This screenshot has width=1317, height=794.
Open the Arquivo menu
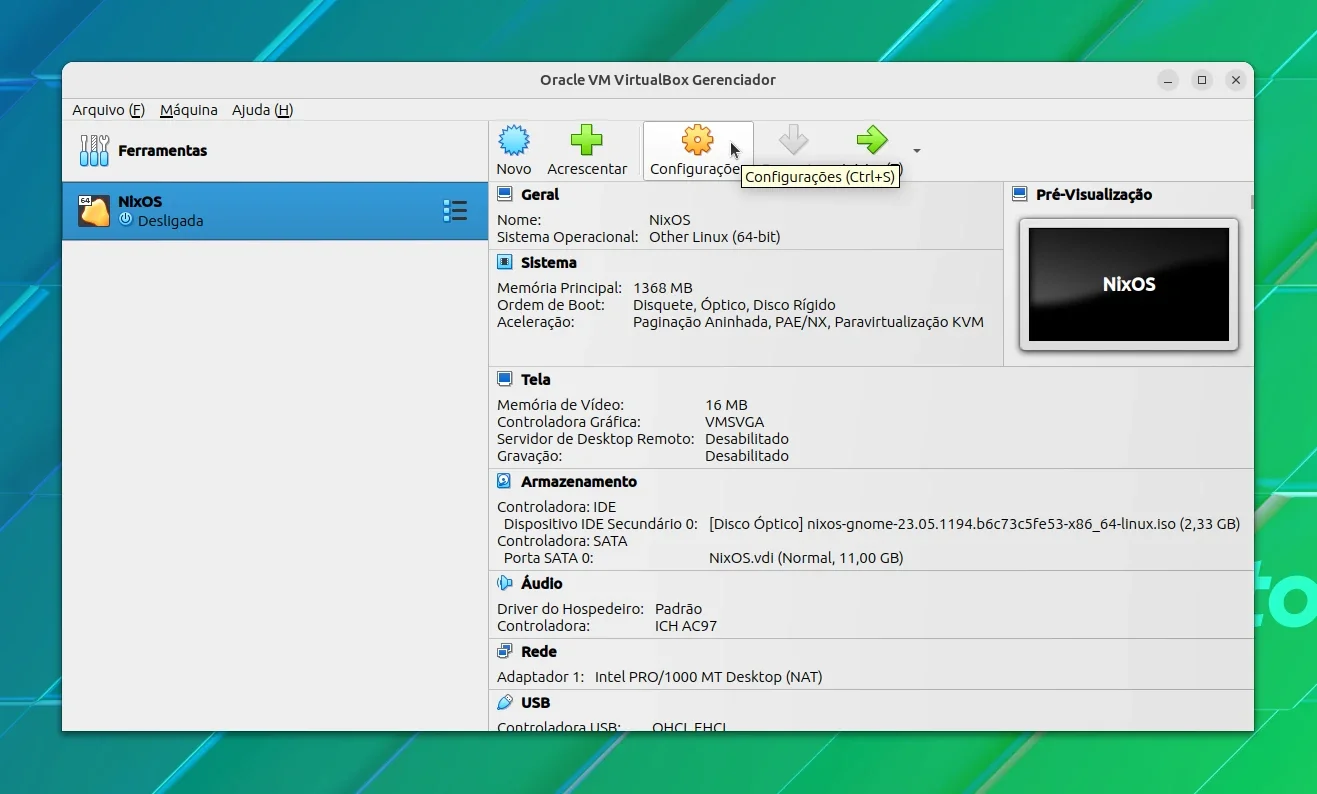click(108, 110)
